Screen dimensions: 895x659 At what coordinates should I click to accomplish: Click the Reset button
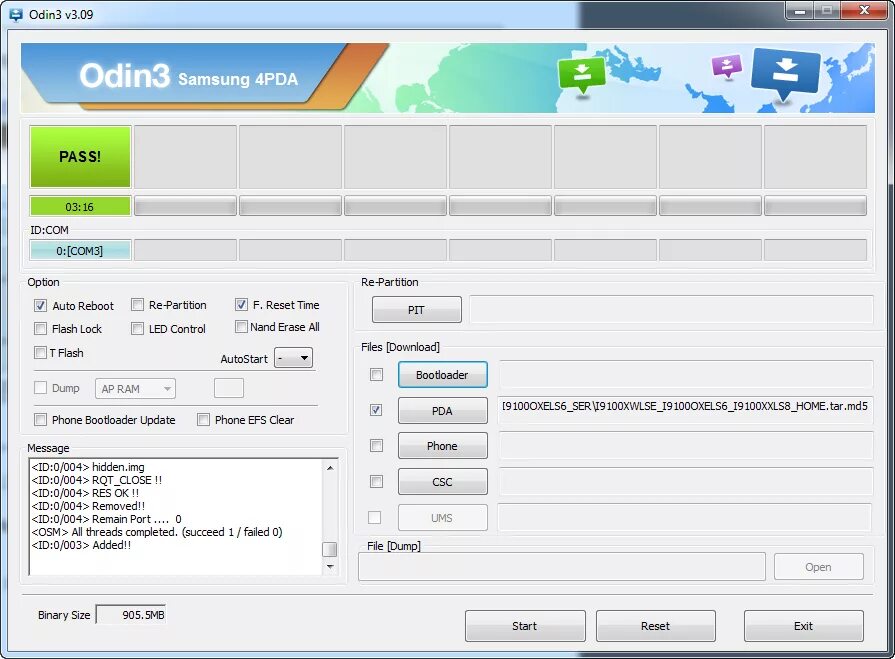(656, 626)
